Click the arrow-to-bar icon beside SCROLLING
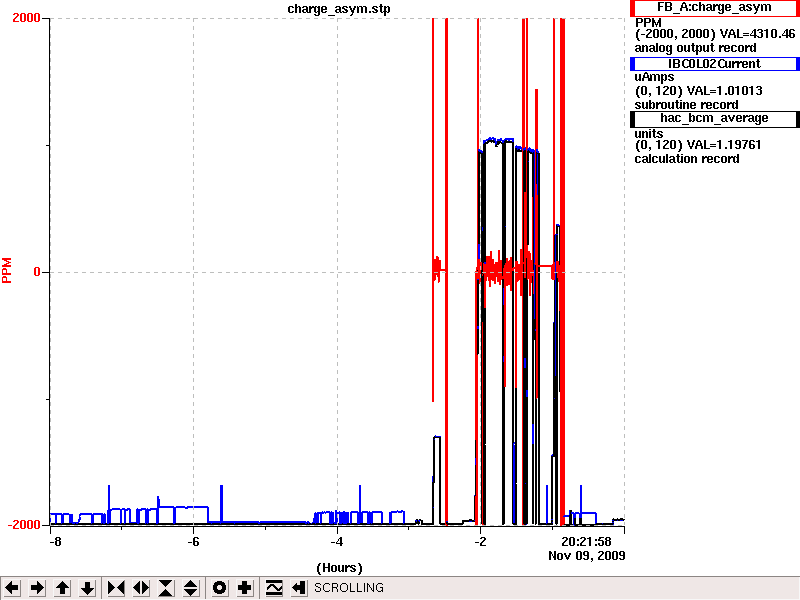This screenshot has height=600, width=800. [x=299, y=588]
